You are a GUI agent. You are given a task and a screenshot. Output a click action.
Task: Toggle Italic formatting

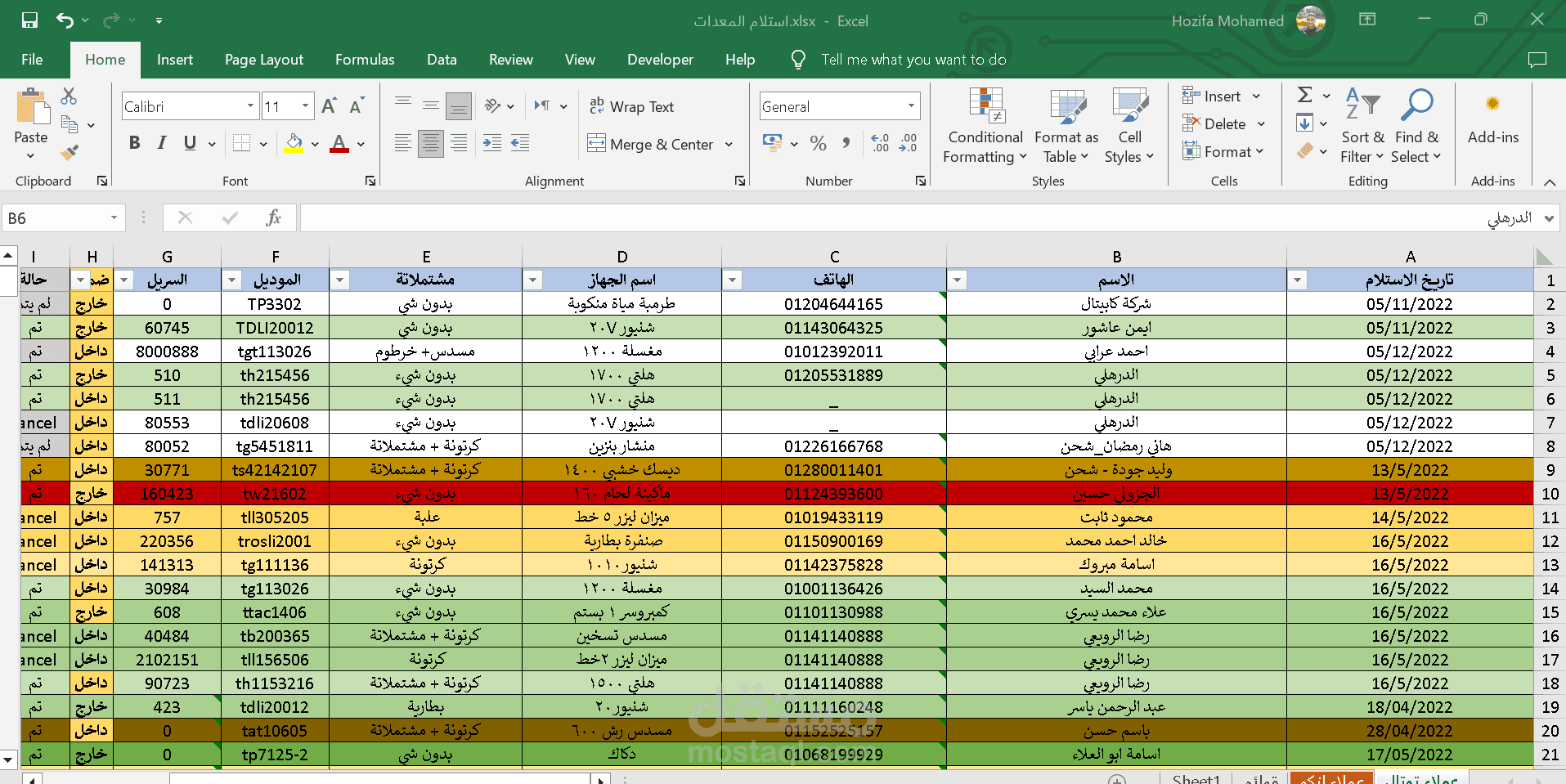coord(162,143)
